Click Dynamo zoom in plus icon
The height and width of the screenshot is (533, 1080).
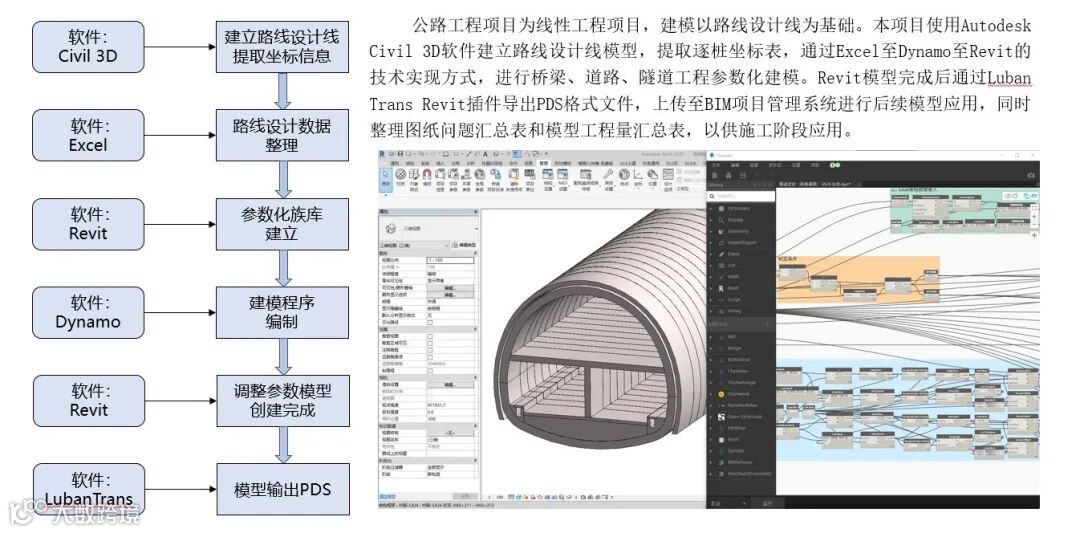click(x=1035, y=216)
